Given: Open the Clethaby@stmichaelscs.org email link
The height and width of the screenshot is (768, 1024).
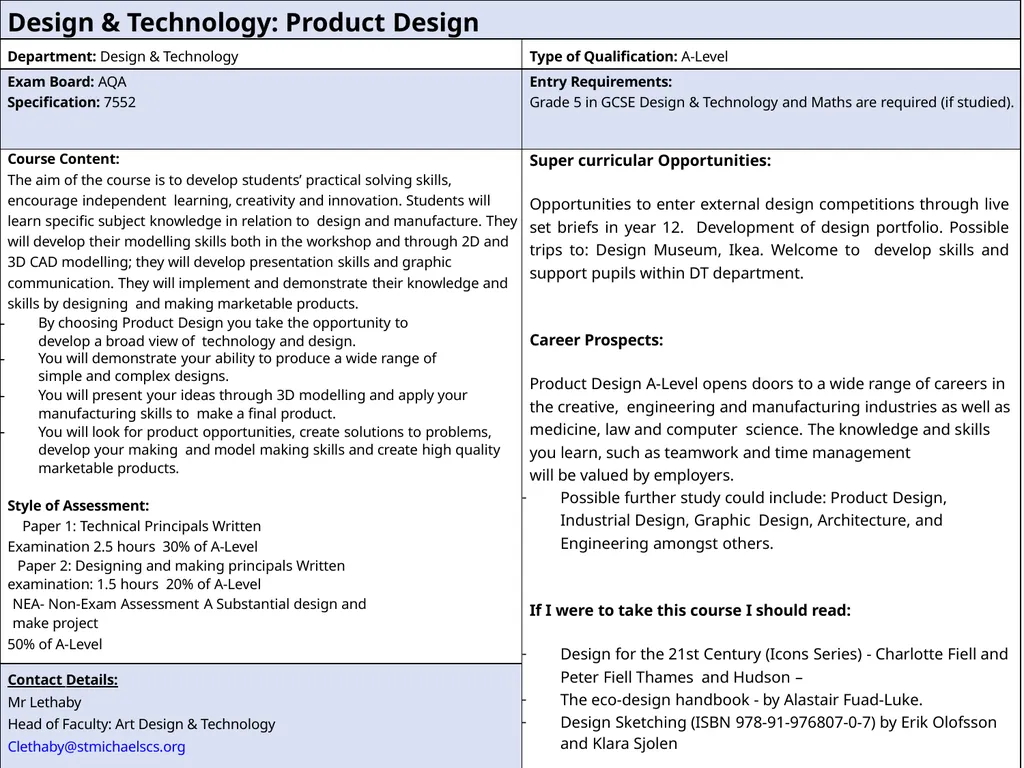Looking at the screenshot, I should click(97, 746).
